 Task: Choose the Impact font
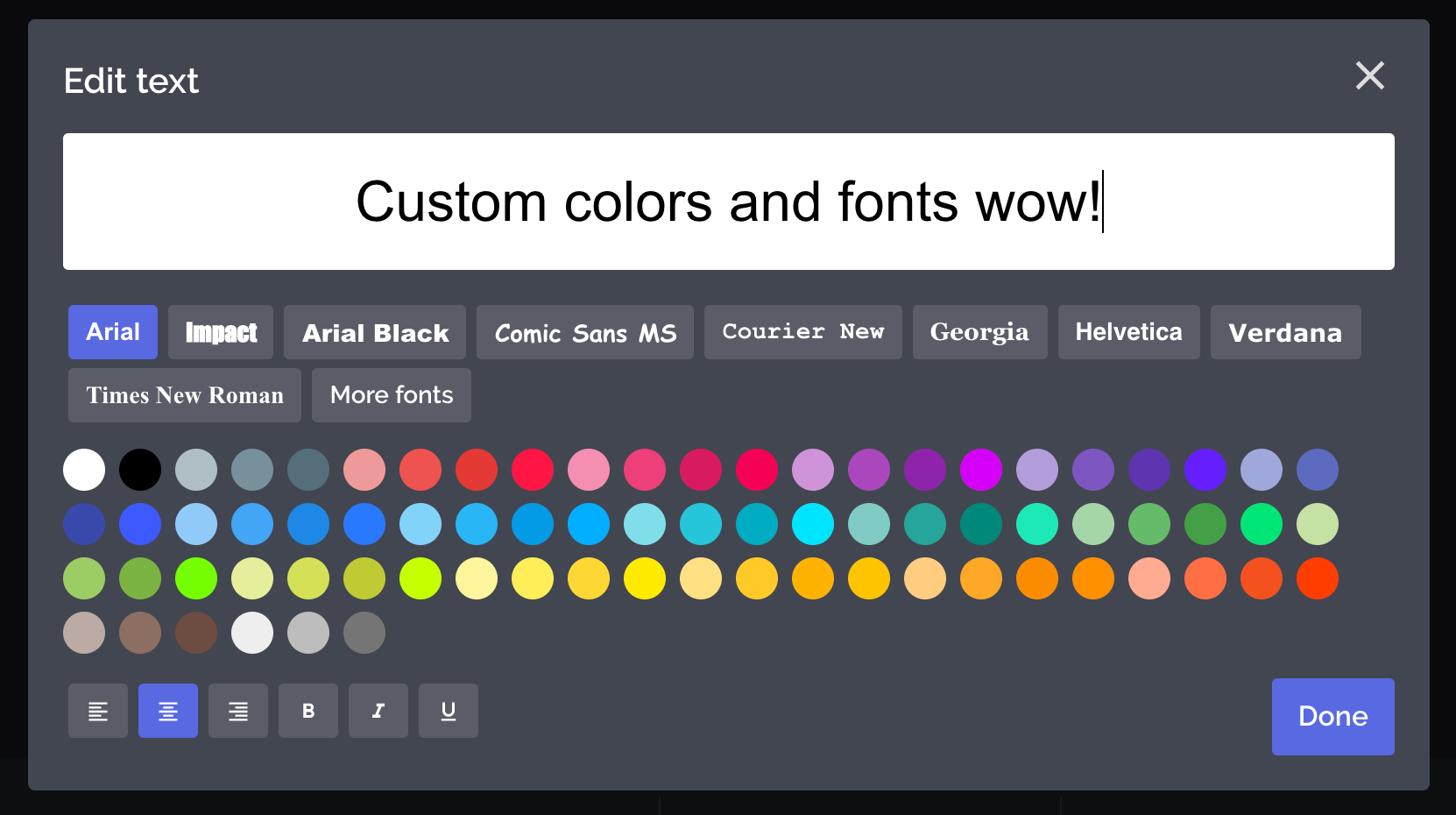coord(221,332)
